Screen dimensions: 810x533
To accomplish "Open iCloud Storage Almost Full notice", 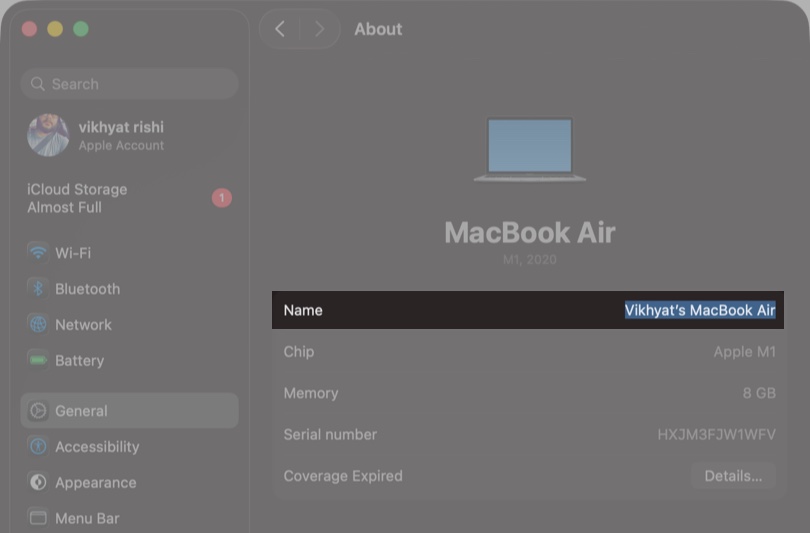I will pos(129,198).
